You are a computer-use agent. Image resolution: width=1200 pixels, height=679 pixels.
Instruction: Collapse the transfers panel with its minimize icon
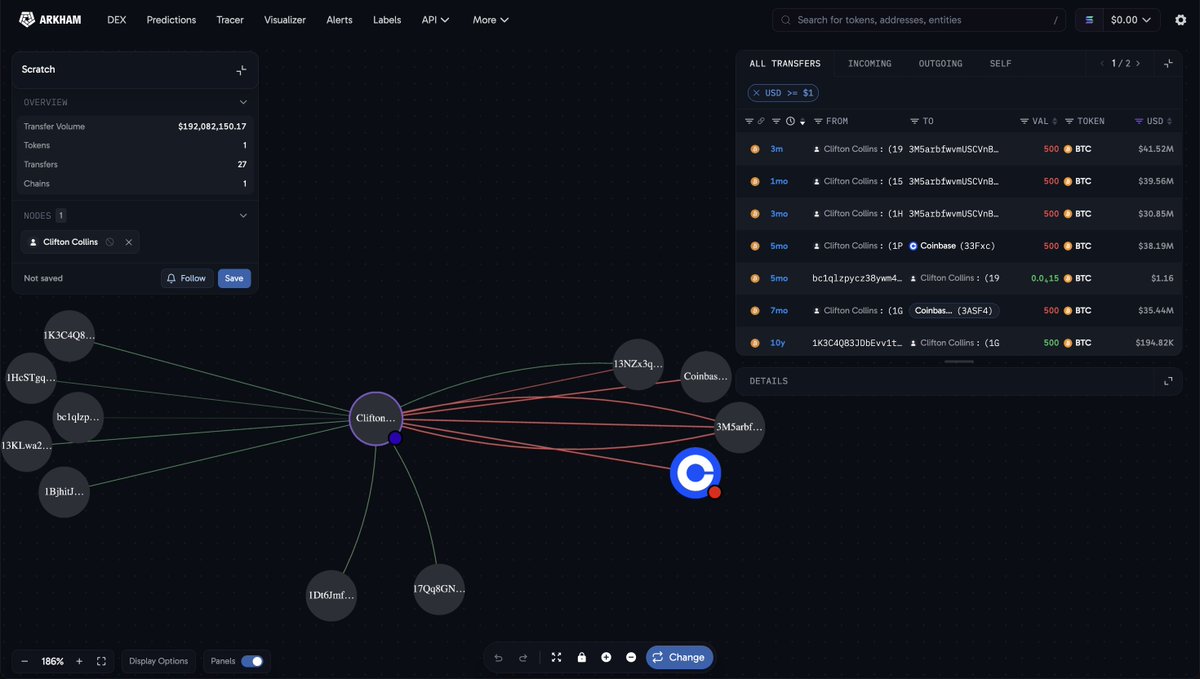click(1168, 63)
